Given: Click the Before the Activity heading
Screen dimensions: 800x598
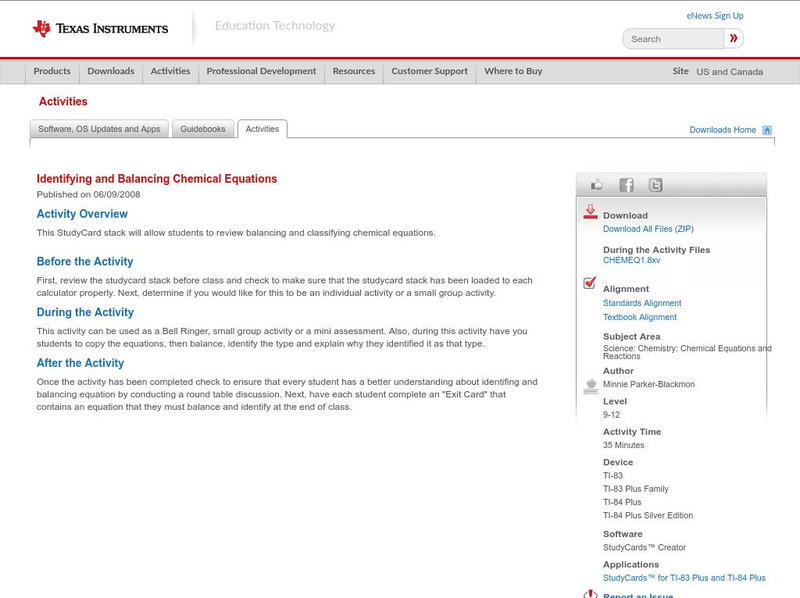Looking at the screenshot, I should (85, 261).
